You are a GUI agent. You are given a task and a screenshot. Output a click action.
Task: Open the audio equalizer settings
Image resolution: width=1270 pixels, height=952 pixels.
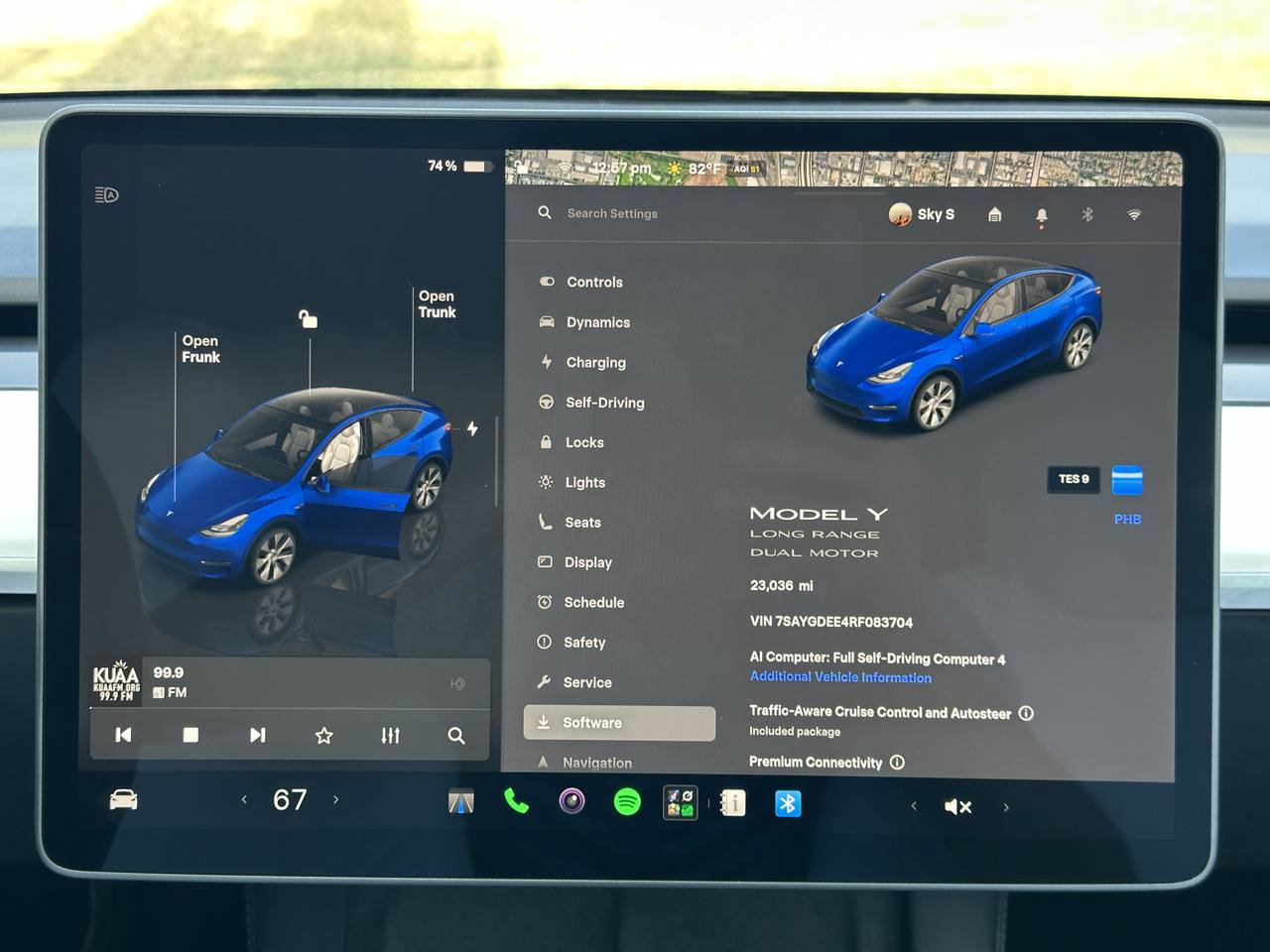point(390,736)
